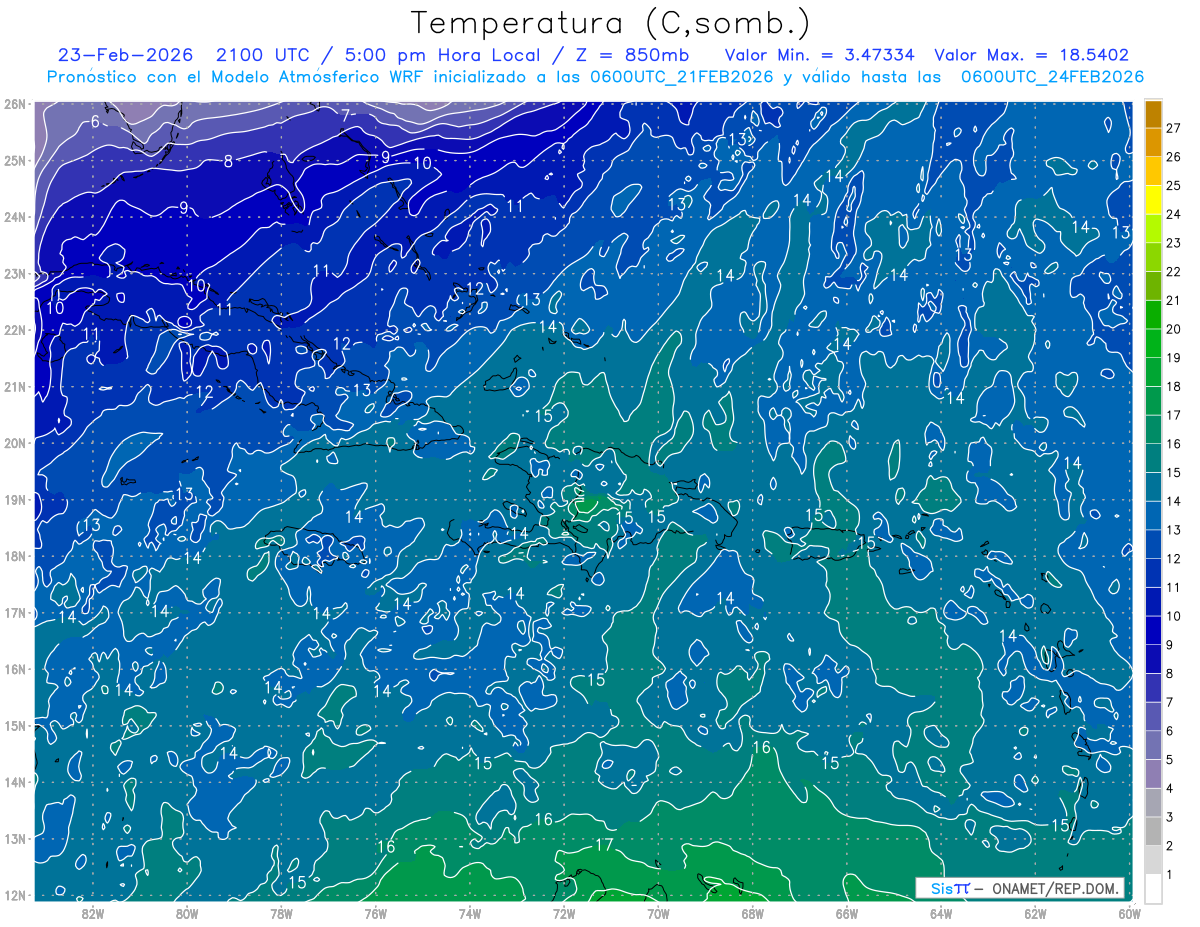1200x927 pixels.
Task: Click the "20N" latitude axis label
Action: pos(14,443)
